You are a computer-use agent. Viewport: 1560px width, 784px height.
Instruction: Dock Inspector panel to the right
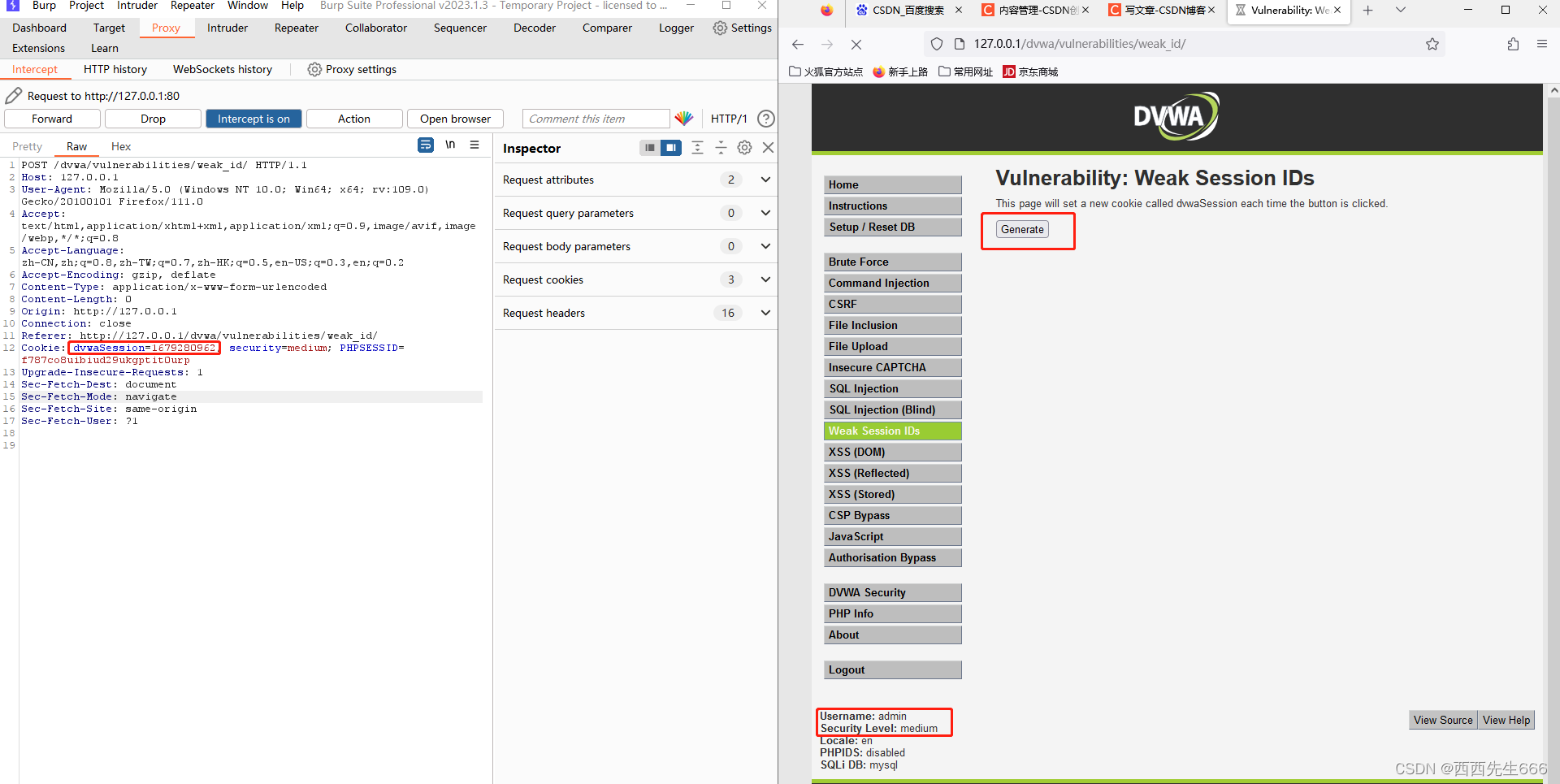click(x=671, y=148)
